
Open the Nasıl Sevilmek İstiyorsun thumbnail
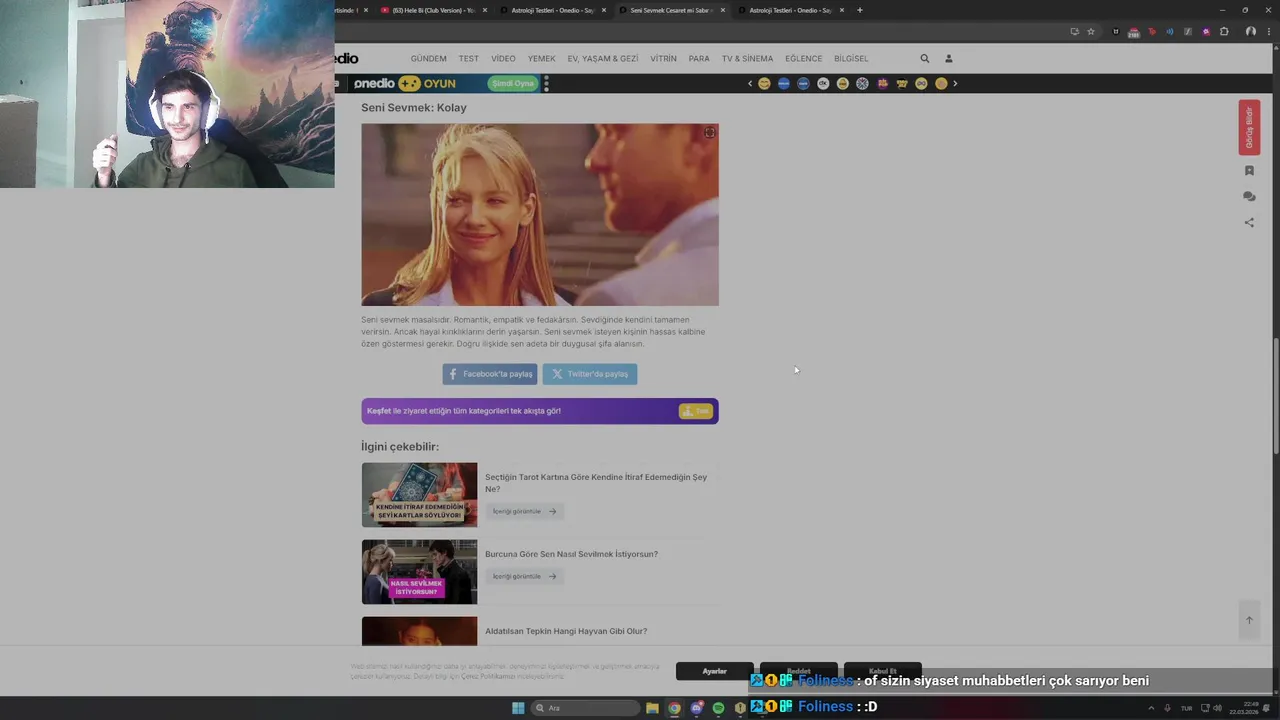(x=419, y=572)
